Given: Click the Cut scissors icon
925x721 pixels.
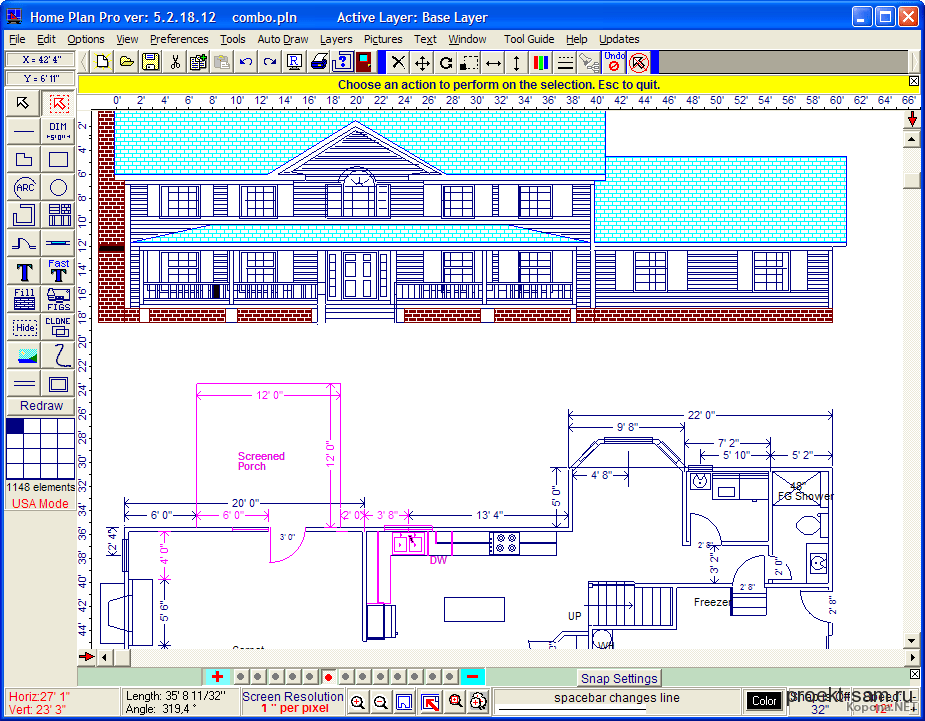Looking at the screenshot, I should point(175,62).
